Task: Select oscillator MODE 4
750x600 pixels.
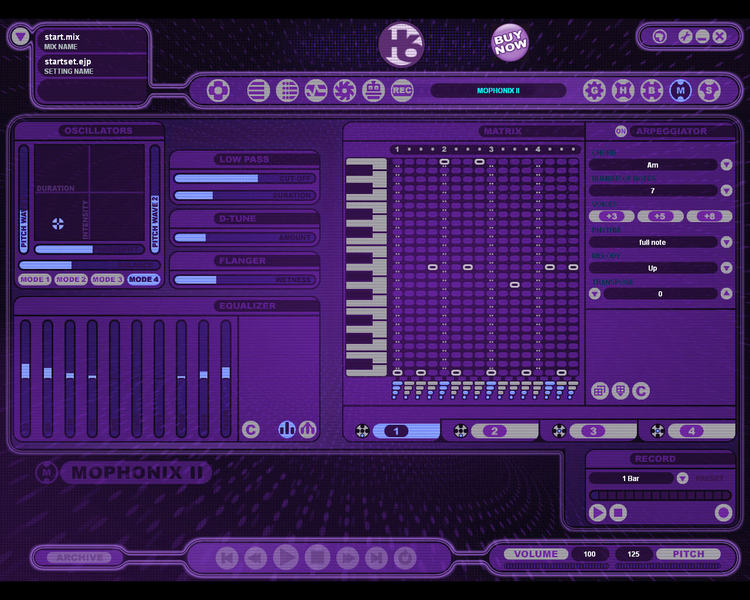Action: tap(143, 279)
